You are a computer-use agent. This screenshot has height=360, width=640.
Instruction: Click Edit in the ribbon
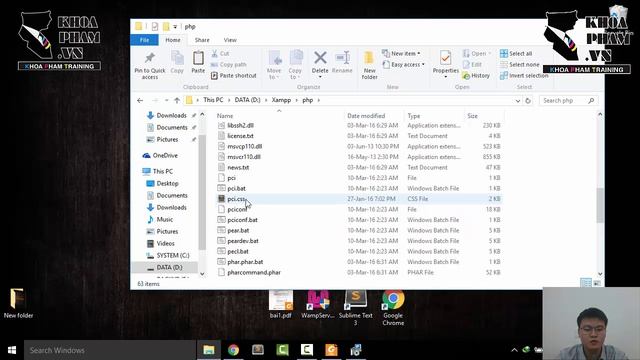(472, 64)
